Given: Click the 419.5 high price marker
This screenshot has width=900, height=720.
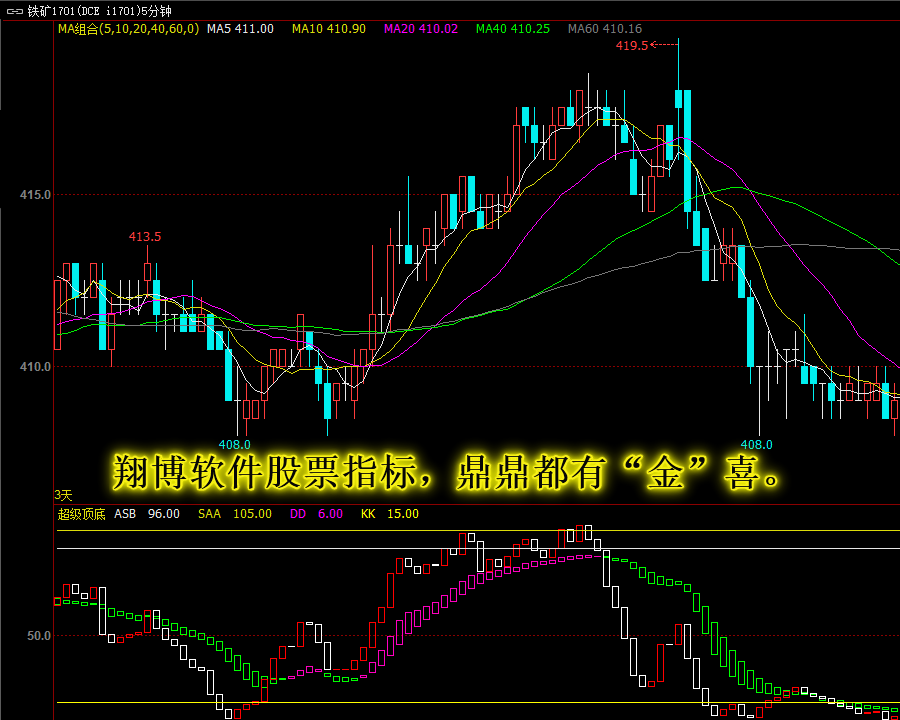Looking at the screenshot, I should (x=631, y=45).
